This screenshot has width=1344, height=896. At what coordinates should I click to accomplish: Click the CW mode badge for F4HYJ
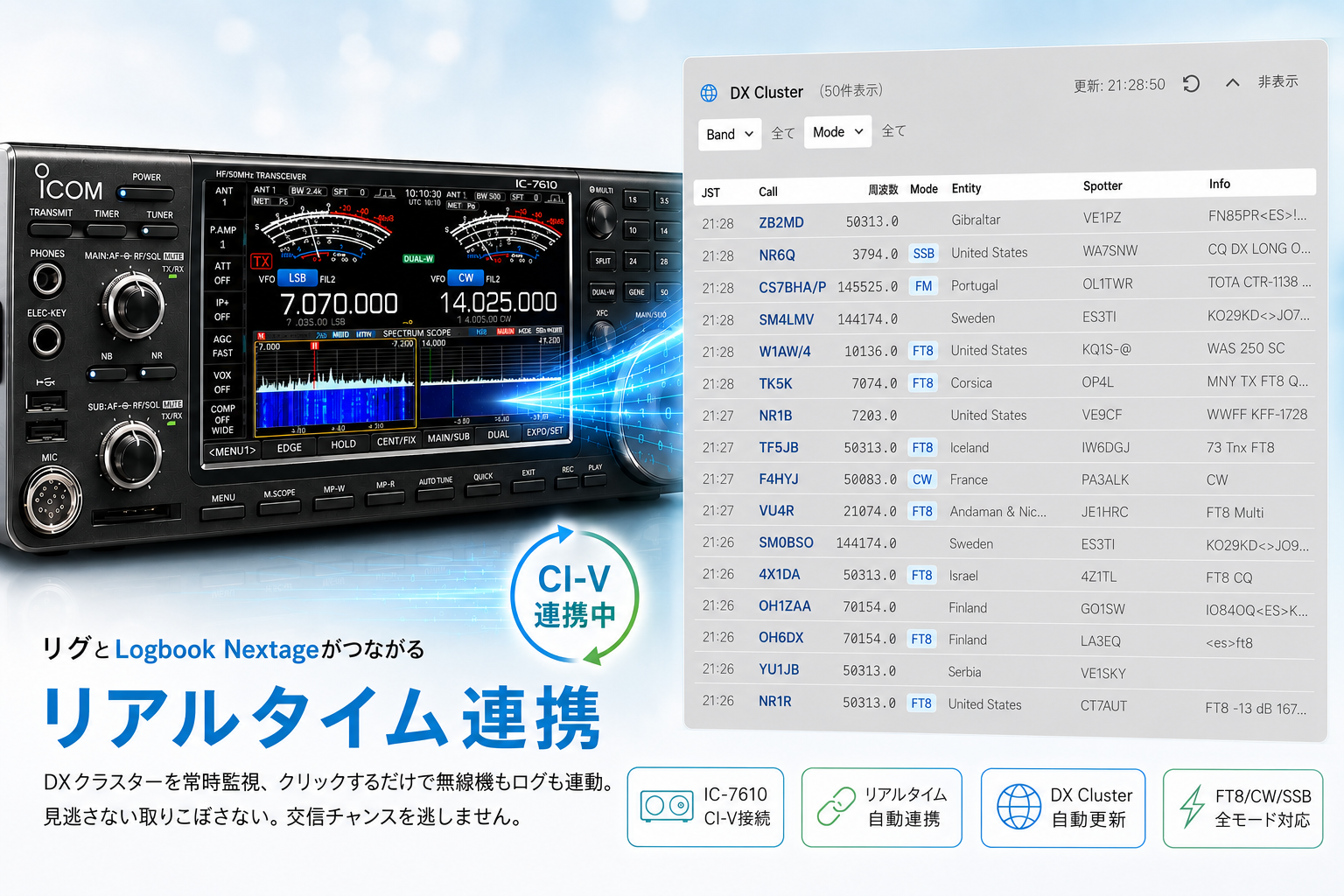pos(922,479)
